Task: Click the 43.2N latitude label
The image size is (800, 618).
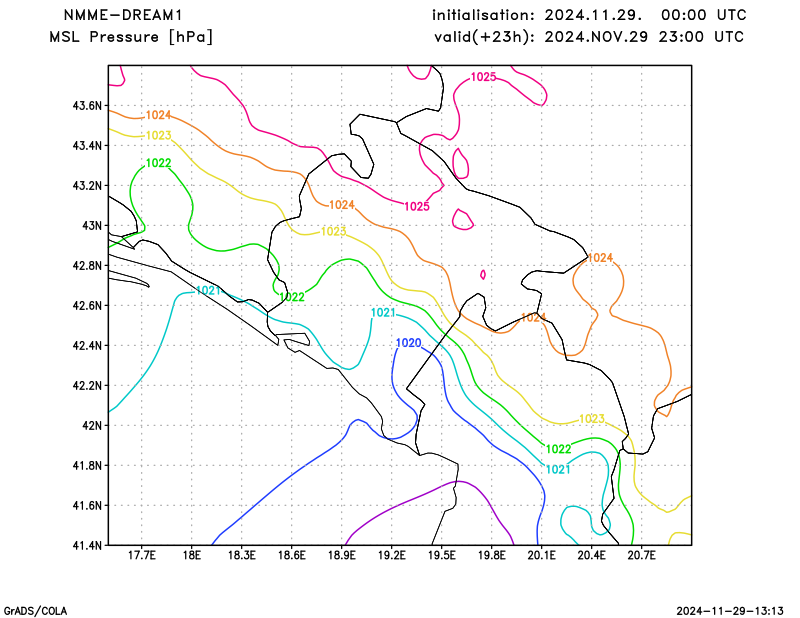Action: point(87,185)
